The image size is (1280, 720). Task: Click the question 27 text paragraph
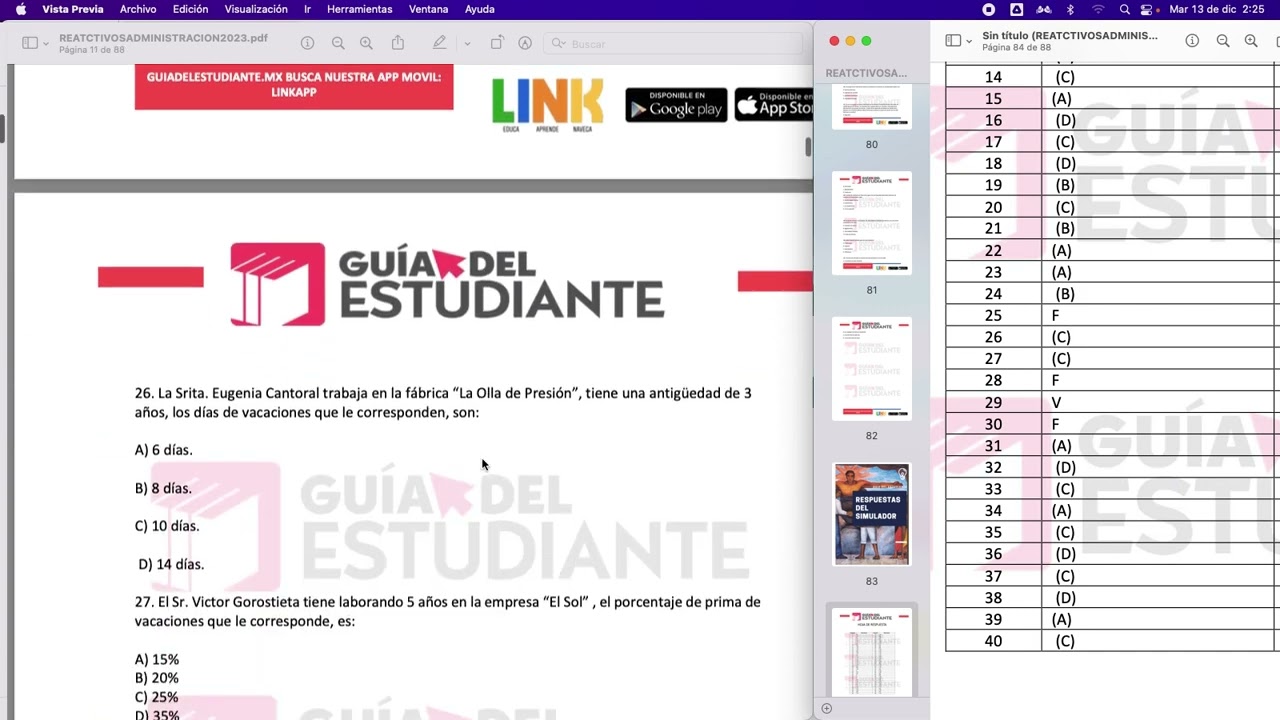447,611
